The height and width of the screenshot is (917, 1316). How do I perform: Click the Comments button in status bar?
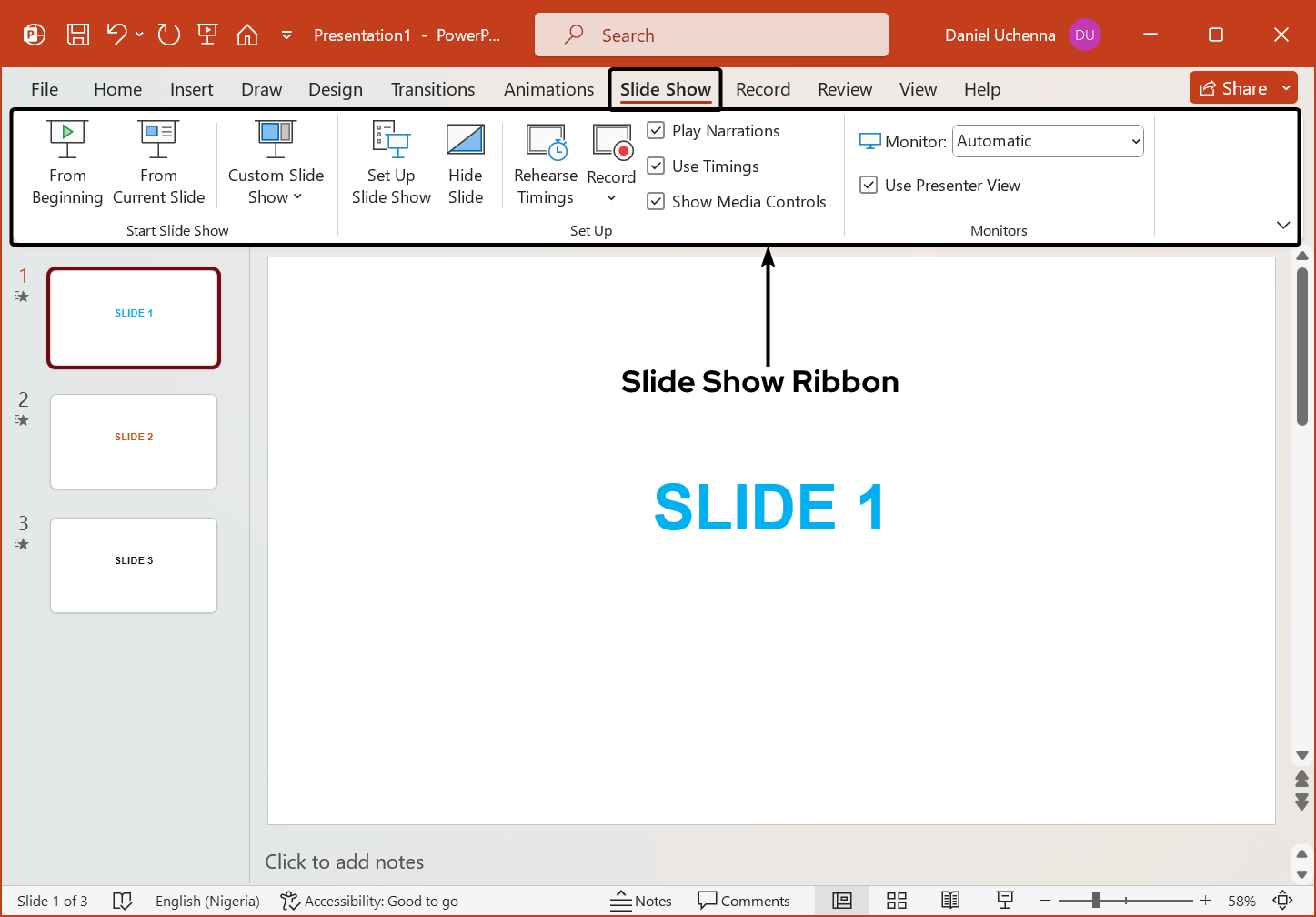(745, 901)
